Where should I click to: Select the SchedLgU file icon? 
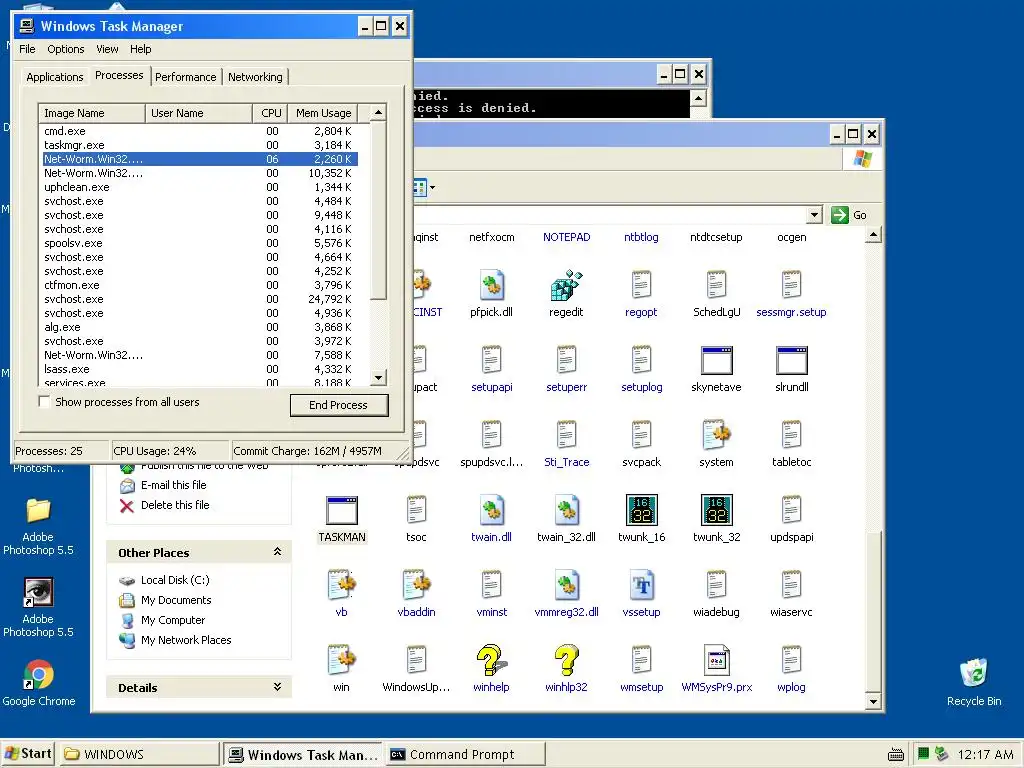click(x=716, y=285)
